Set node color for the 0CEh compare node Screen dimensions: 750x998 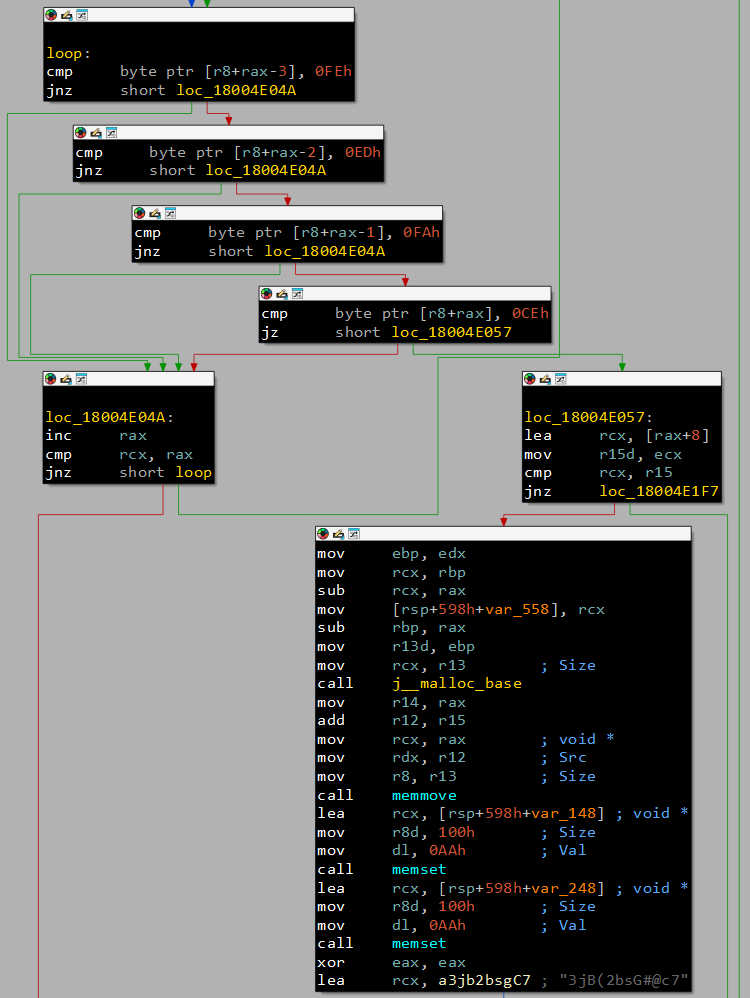[x=266, y=293]
